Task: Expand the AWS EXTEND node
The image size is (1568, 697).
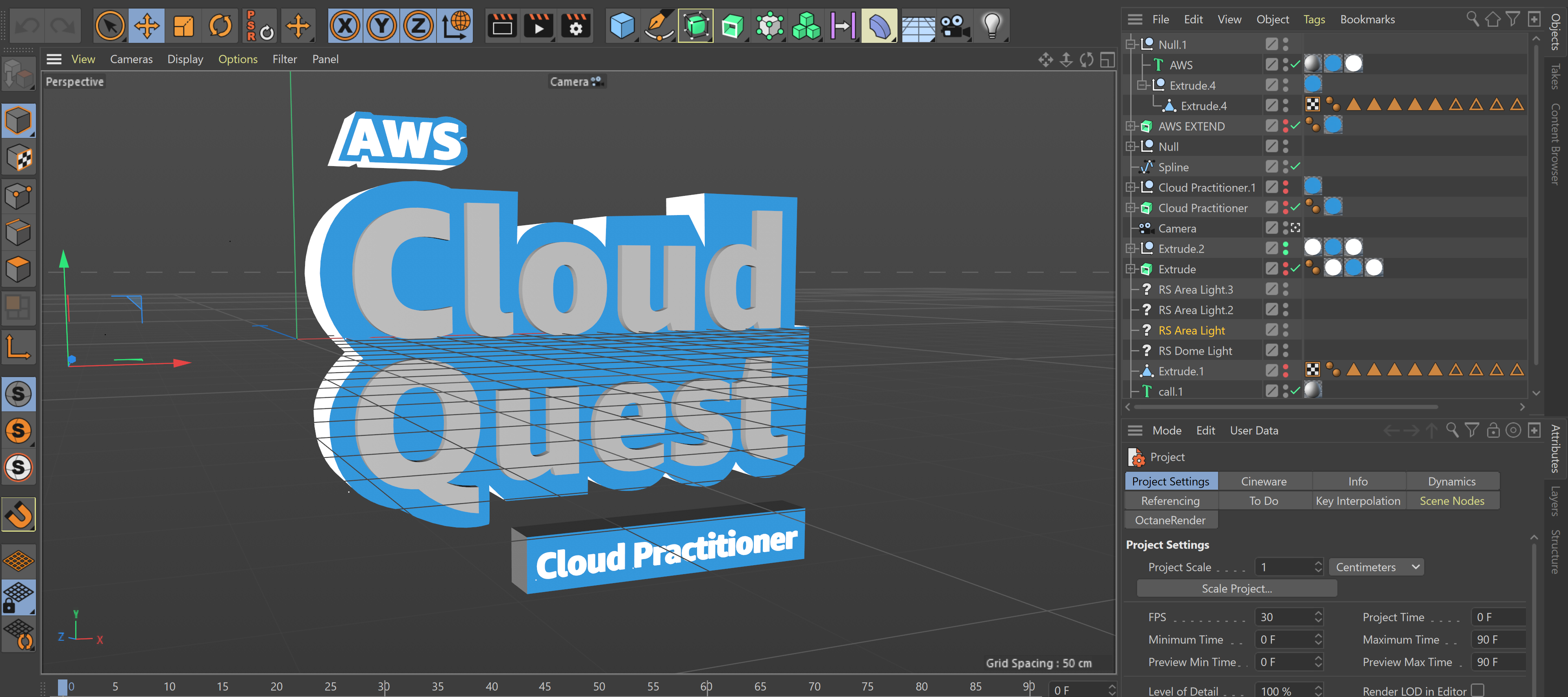Action: coord(1131,126)
